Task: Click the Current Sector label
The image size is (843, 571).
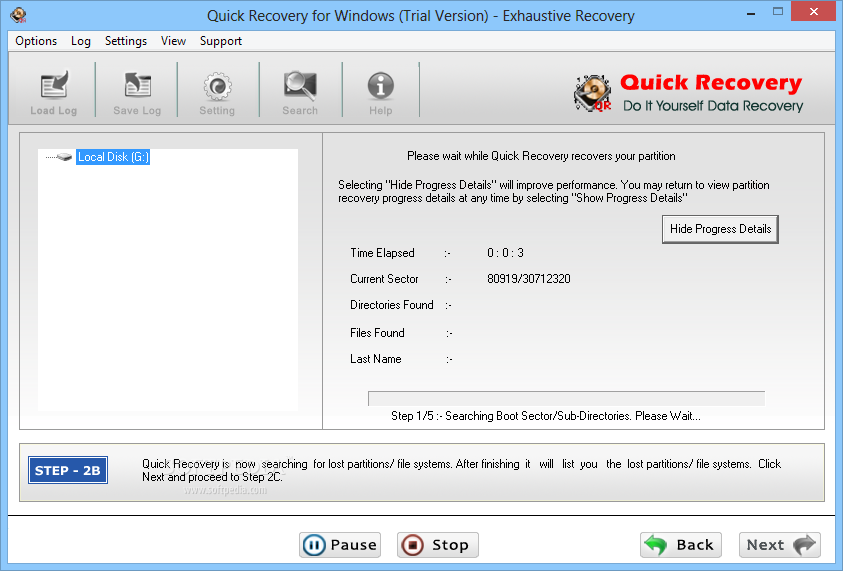Action: (384, 279)
